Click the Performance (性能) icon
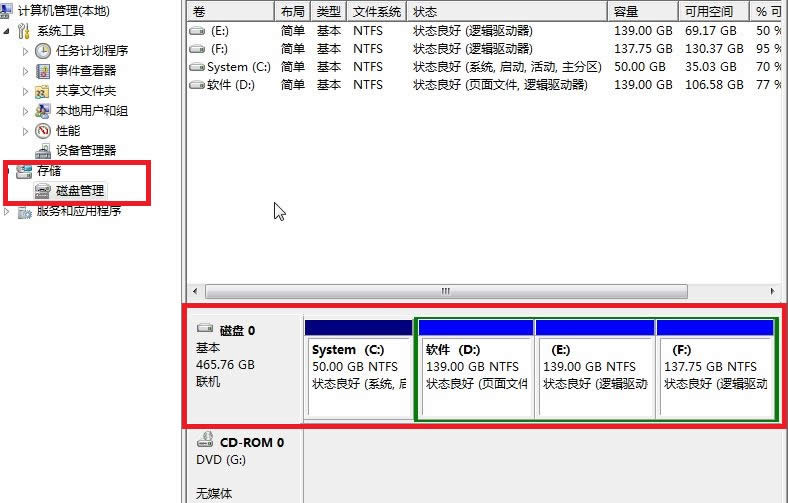Image resolution: width=788 pixels, height=503 pixels. pos(43,130)
